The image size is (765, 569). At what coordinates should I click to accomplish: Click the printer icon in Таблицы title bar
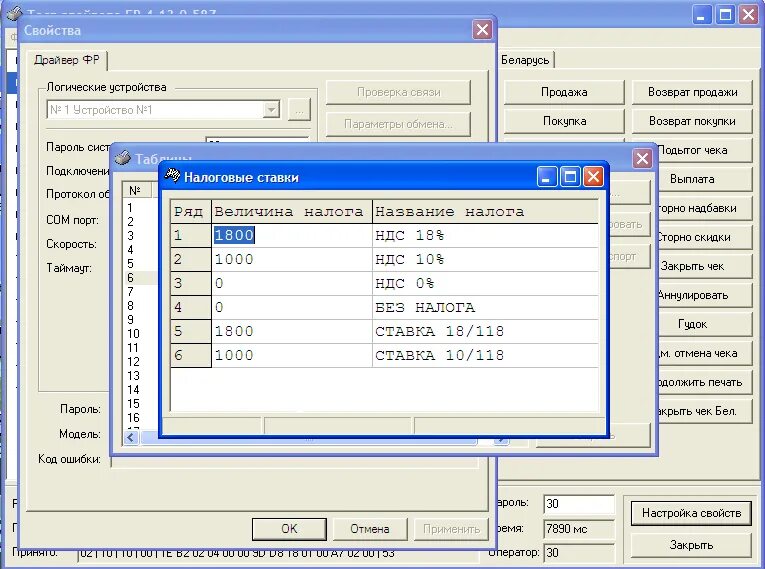(x=122, y=158)
